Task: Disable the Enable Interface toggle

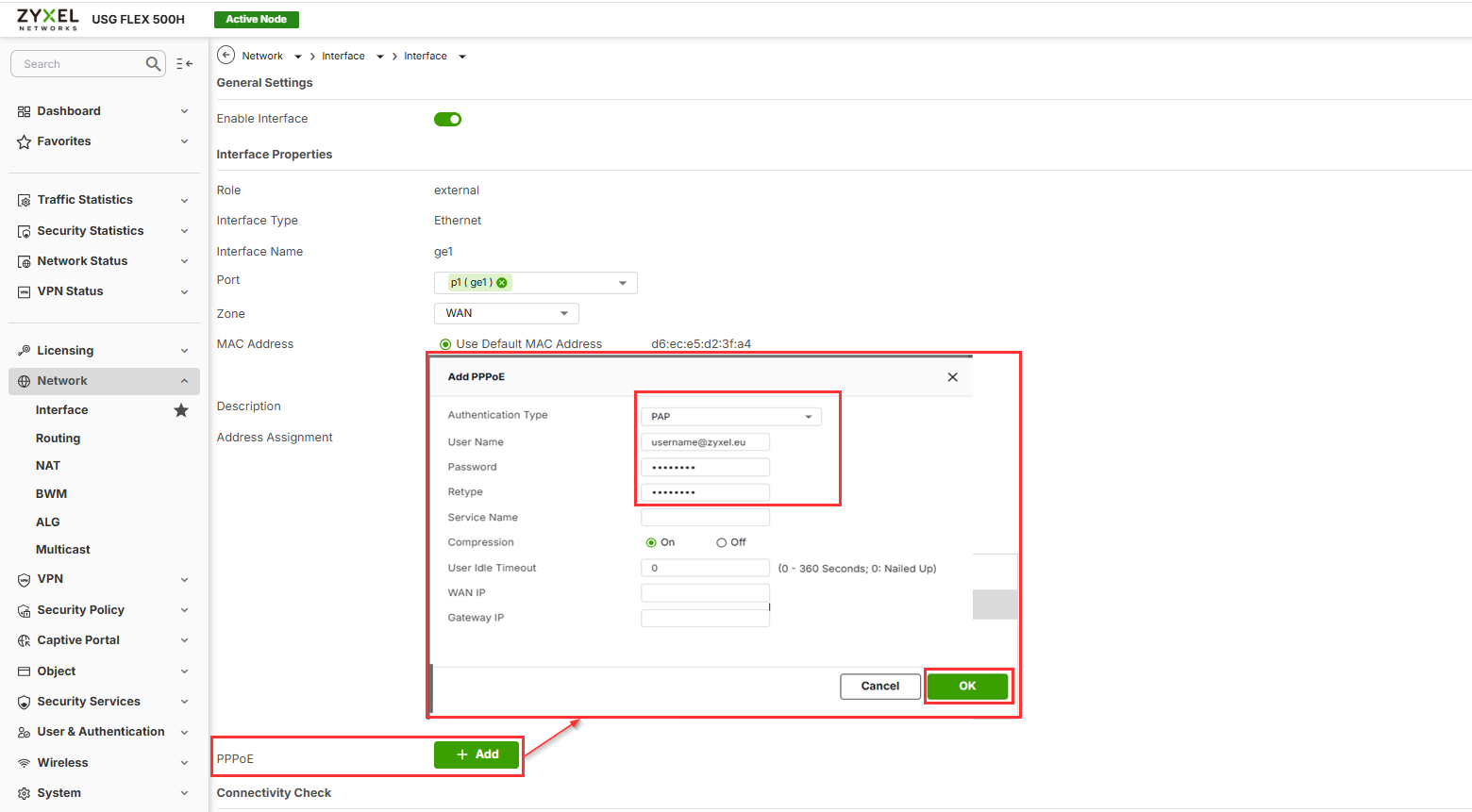Action: 447,119
